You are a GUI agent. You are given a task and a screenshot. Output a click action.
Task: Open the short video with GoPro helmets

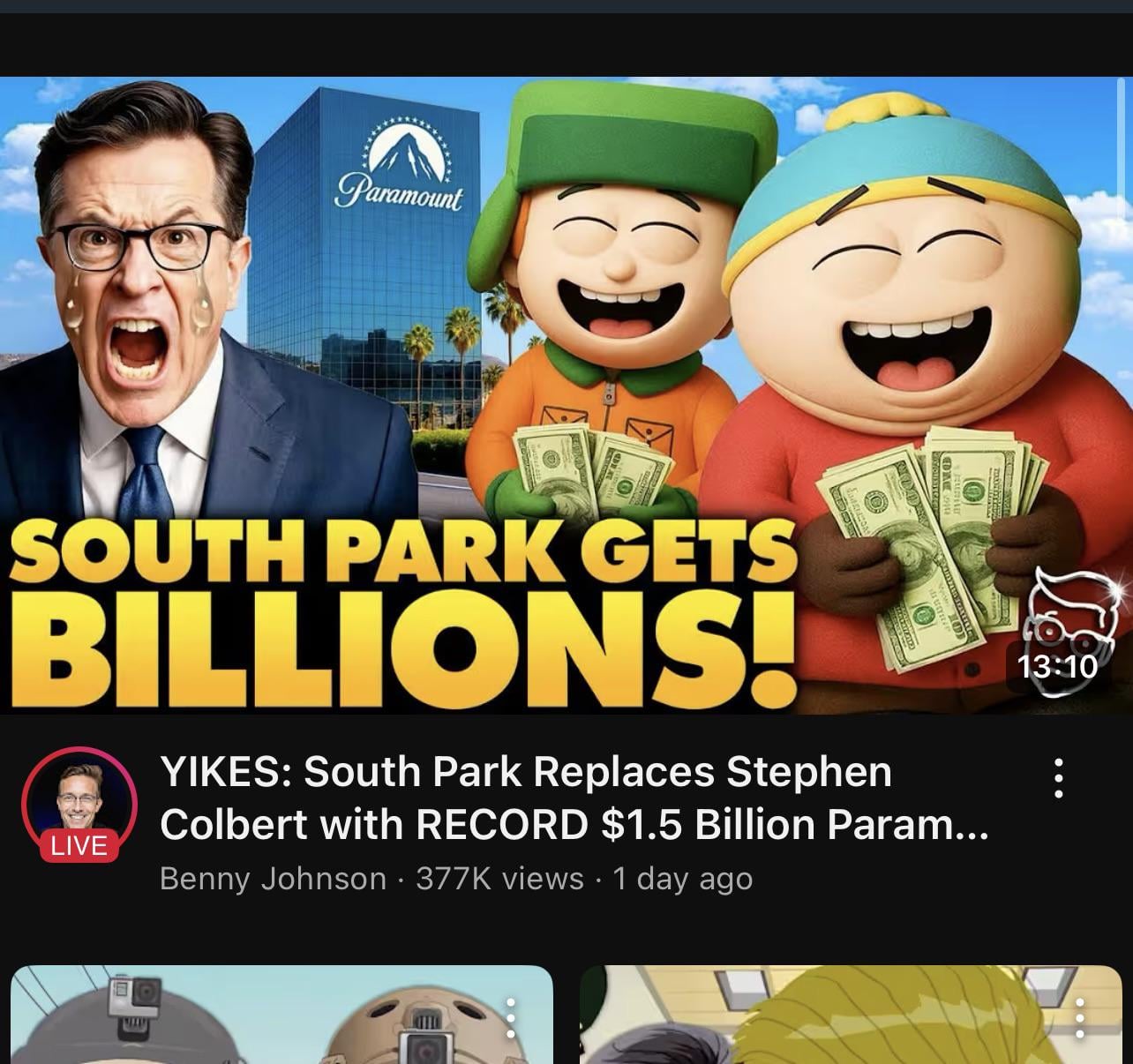[x=281, y=1015]
